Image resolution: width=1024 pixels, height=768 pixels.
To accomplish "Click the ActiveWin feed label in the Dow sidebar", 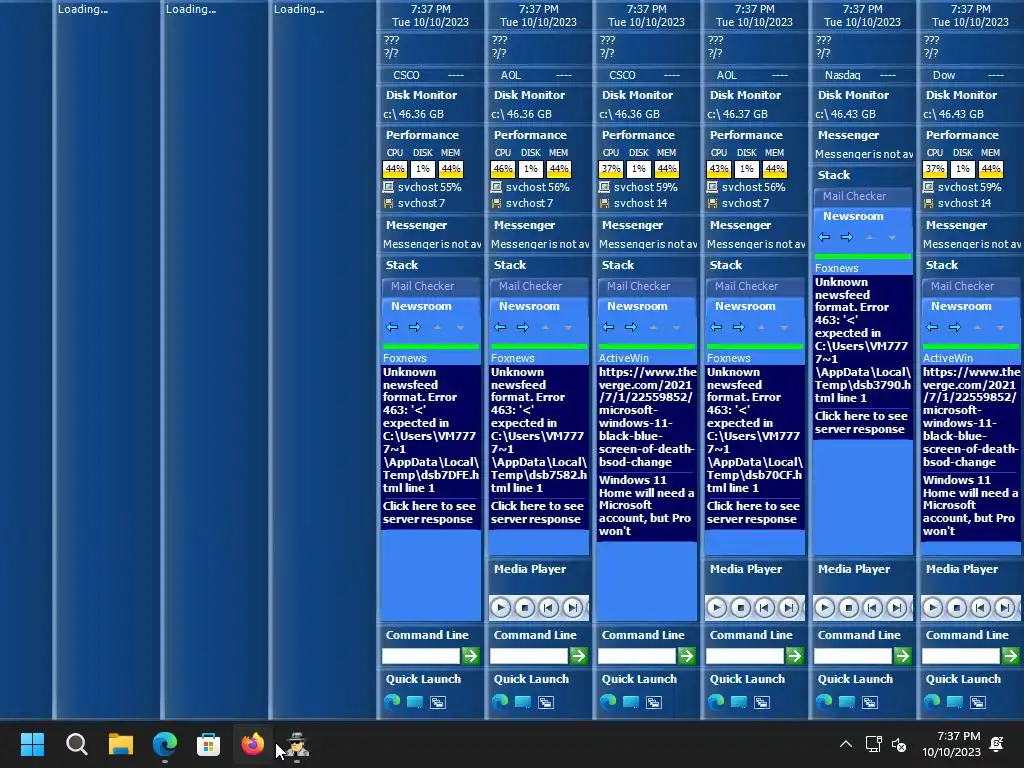I will [x=948, y=358].
